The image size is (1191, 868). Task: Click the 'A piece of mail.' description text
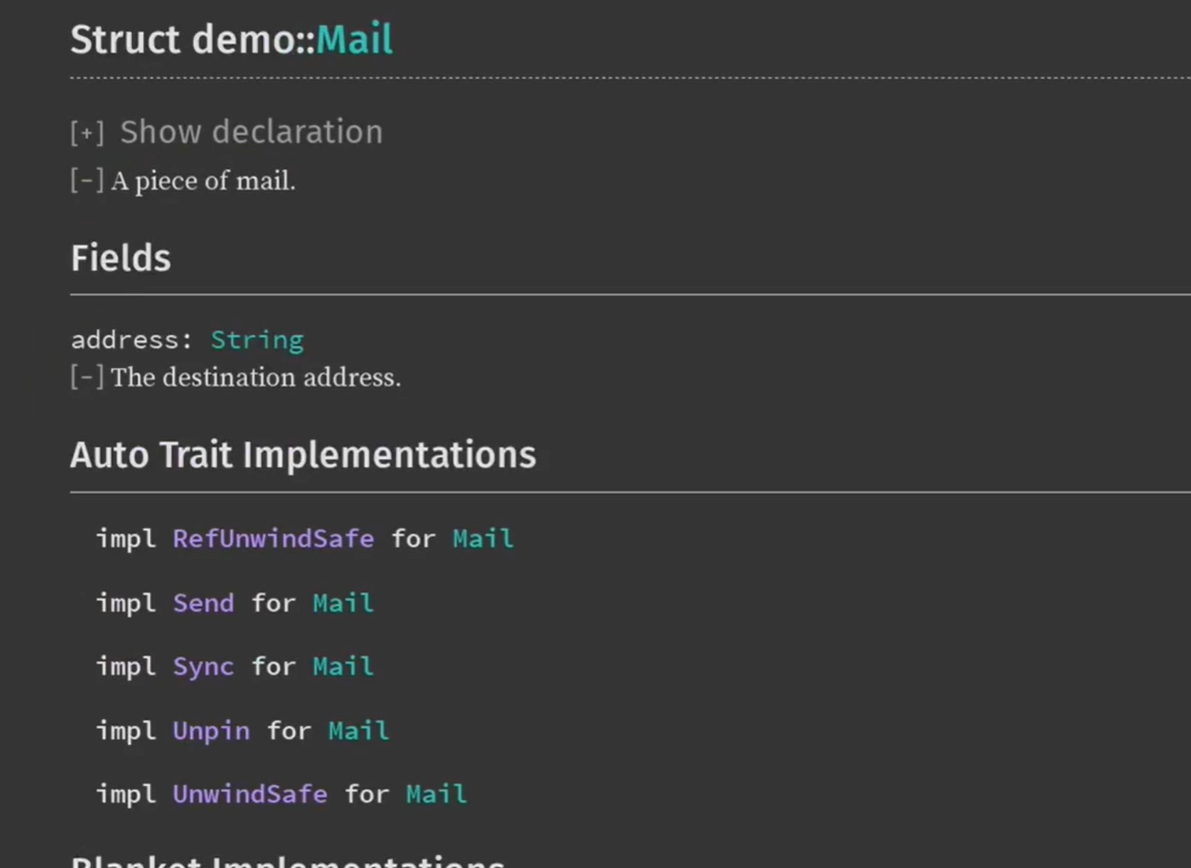(203, 181)
